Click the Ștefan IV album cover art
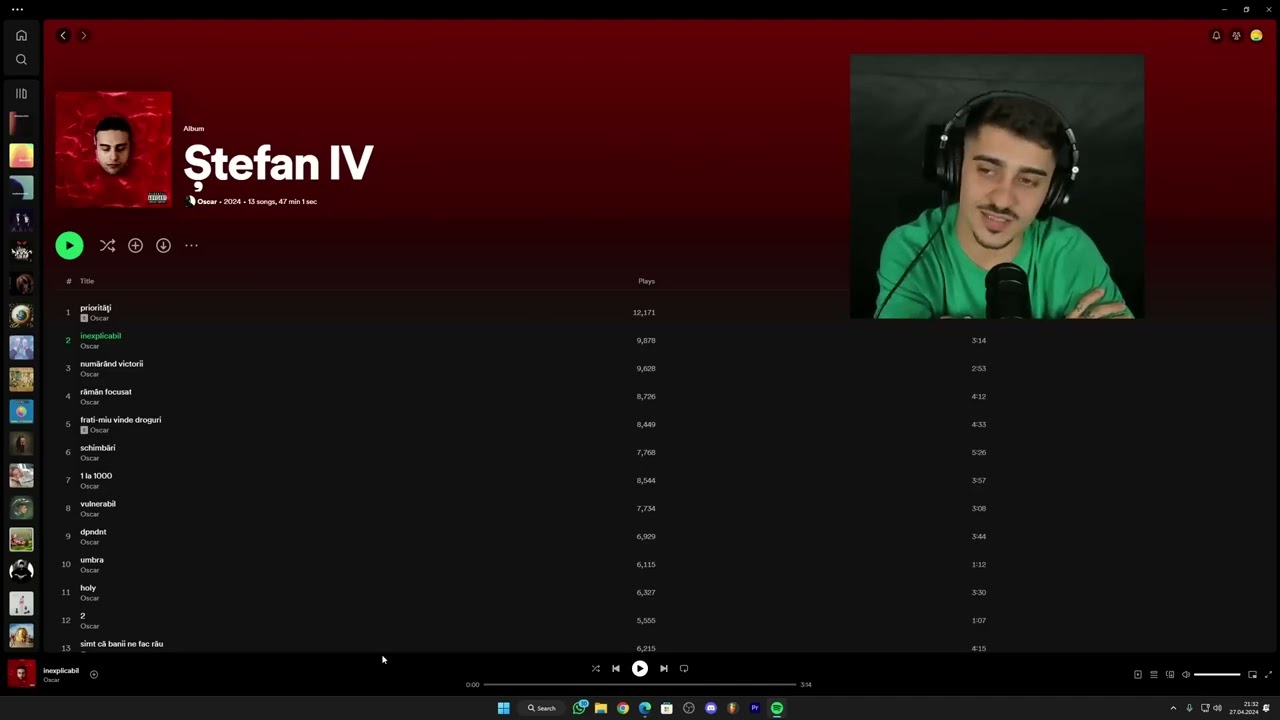Screen dimensions: 1280x720 coord(113,149)
